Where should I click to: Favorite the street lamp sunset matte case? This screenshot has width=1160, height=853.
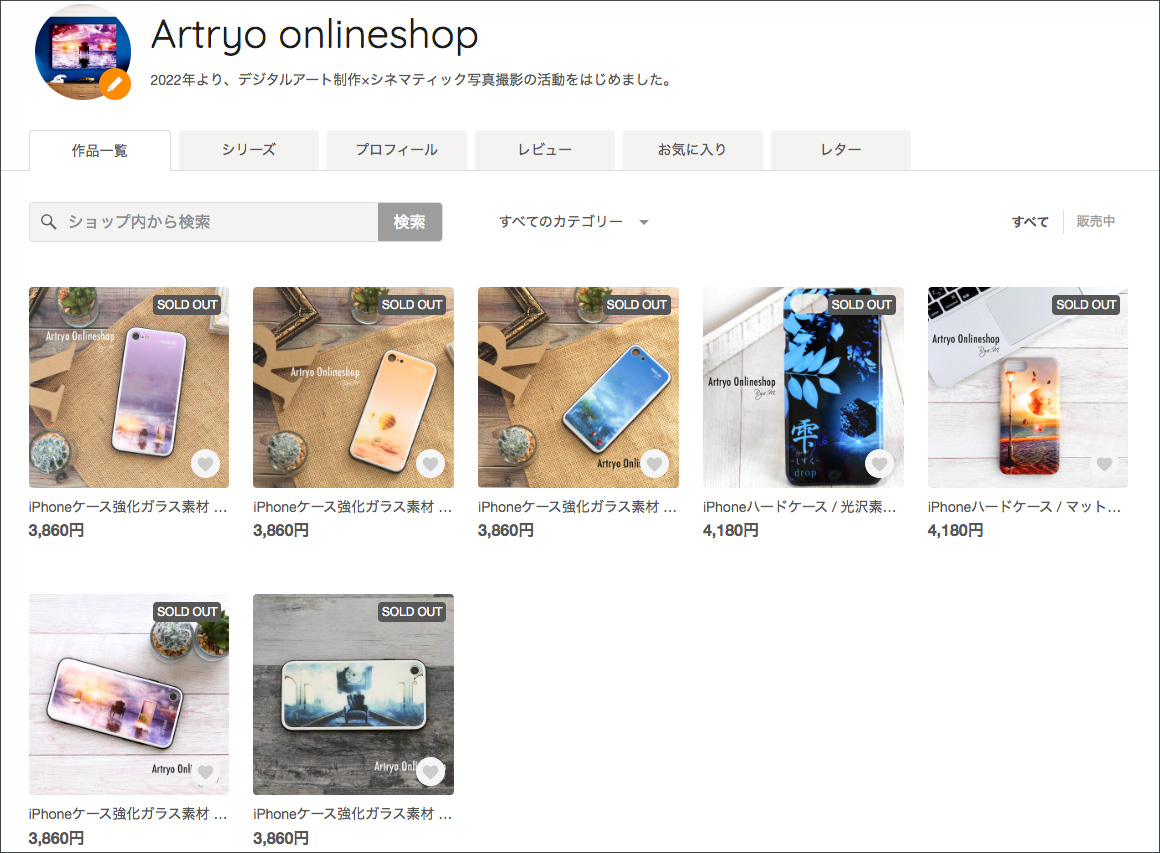click(x=1104, y=464)
